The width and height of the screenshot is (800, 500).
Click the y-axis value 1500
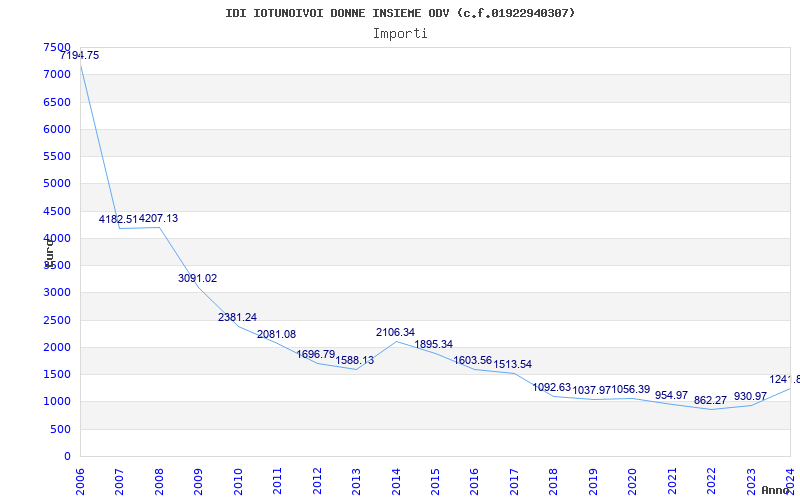pyautogui.click(x=57, y=374)
